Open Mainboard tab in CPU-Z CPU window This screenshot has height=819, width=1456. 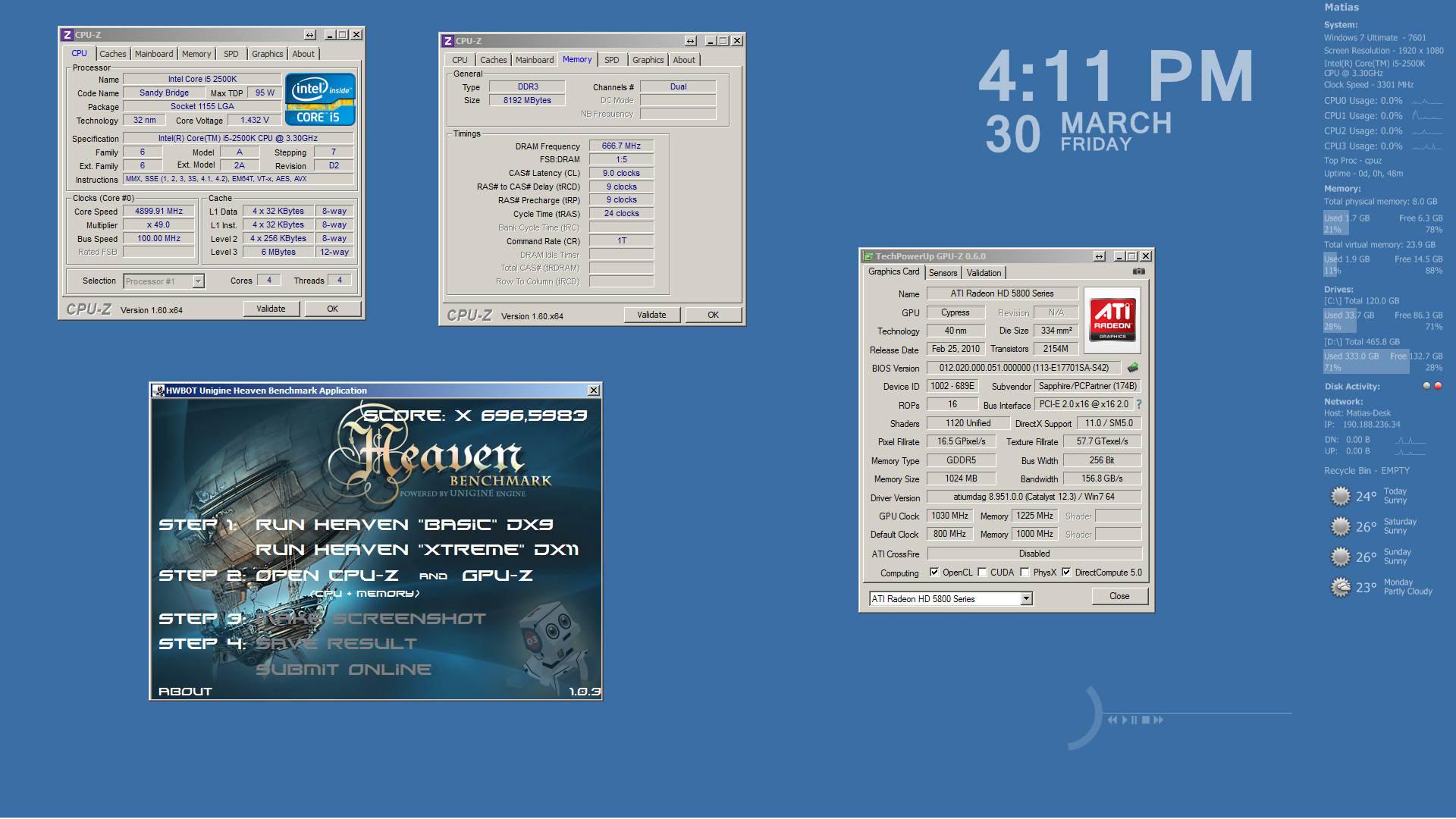click(x=154, y=54)
